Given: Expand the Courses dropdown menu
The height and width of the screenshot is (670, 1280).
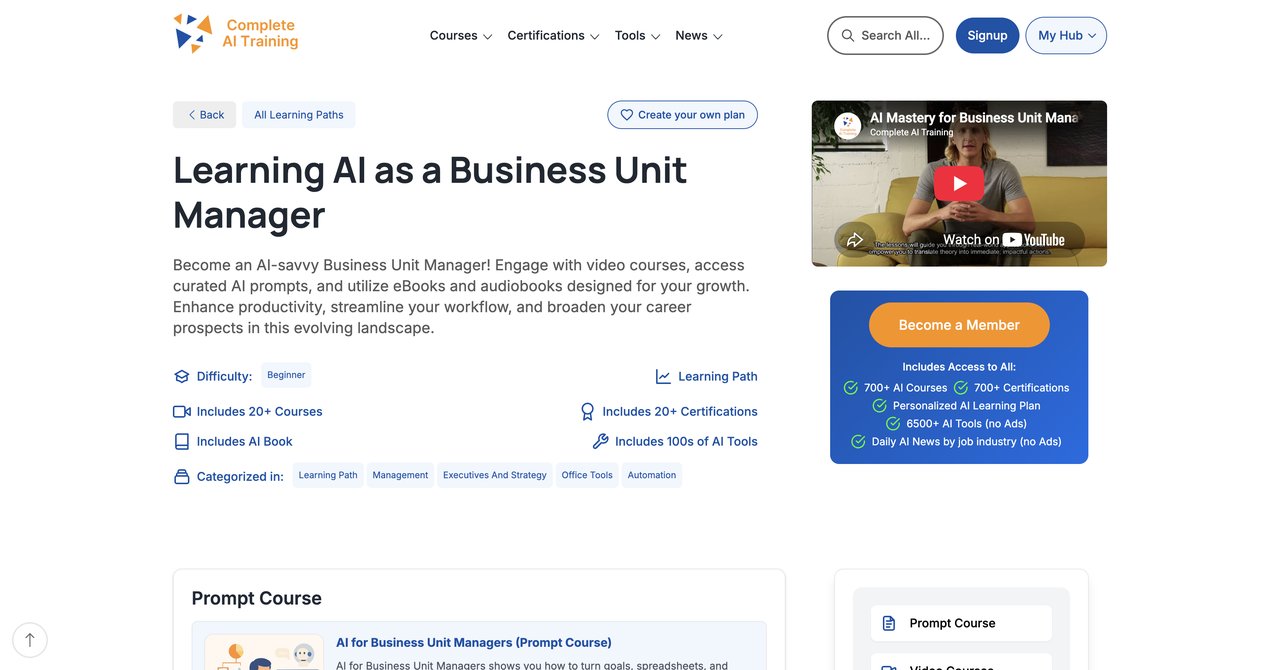Looking at the screenshot, I should pyautogui.click(x=461, y=35).
